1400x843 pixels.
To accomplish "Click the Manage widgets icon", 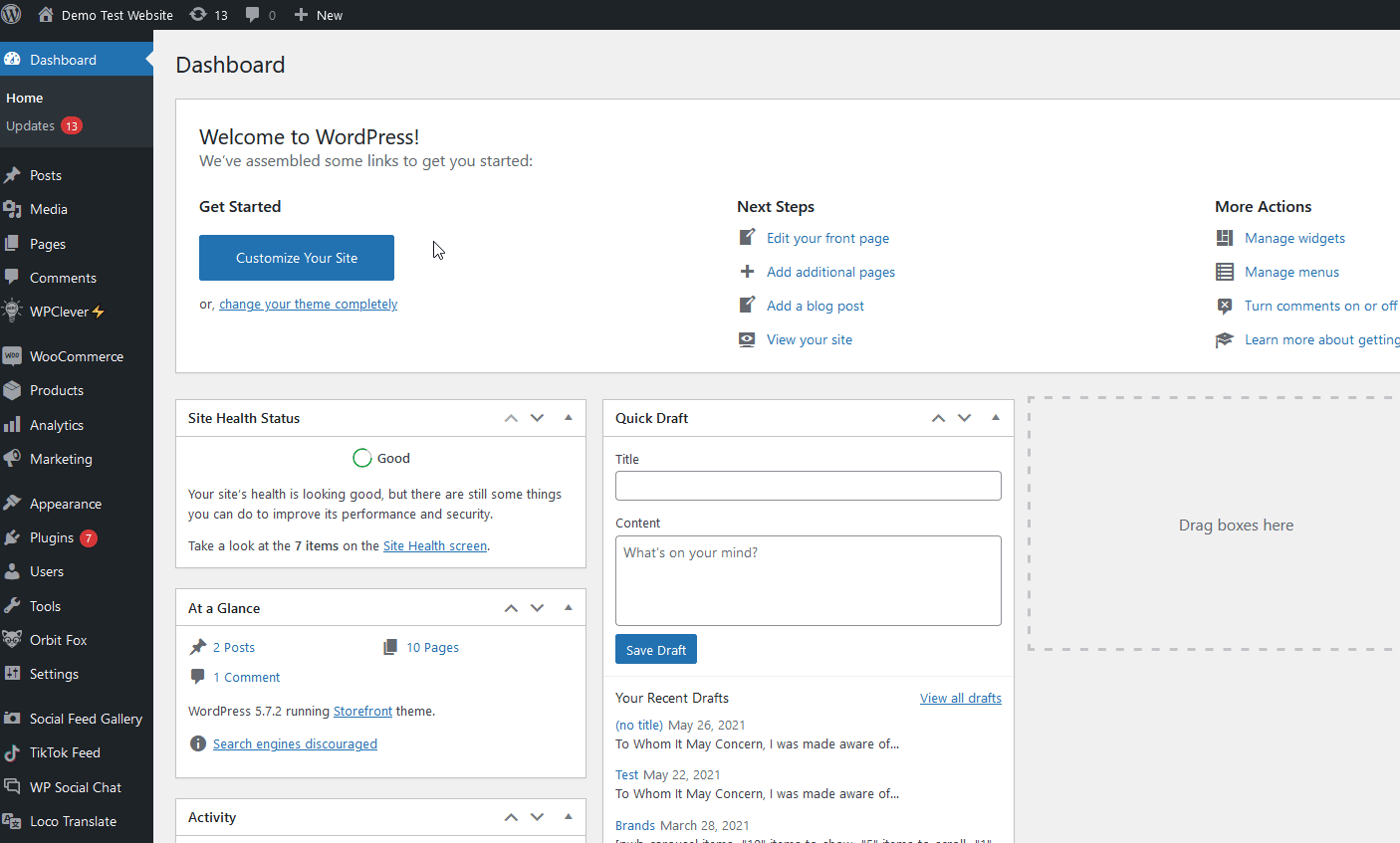I will pyautogui.click(x=1225, y=238).
